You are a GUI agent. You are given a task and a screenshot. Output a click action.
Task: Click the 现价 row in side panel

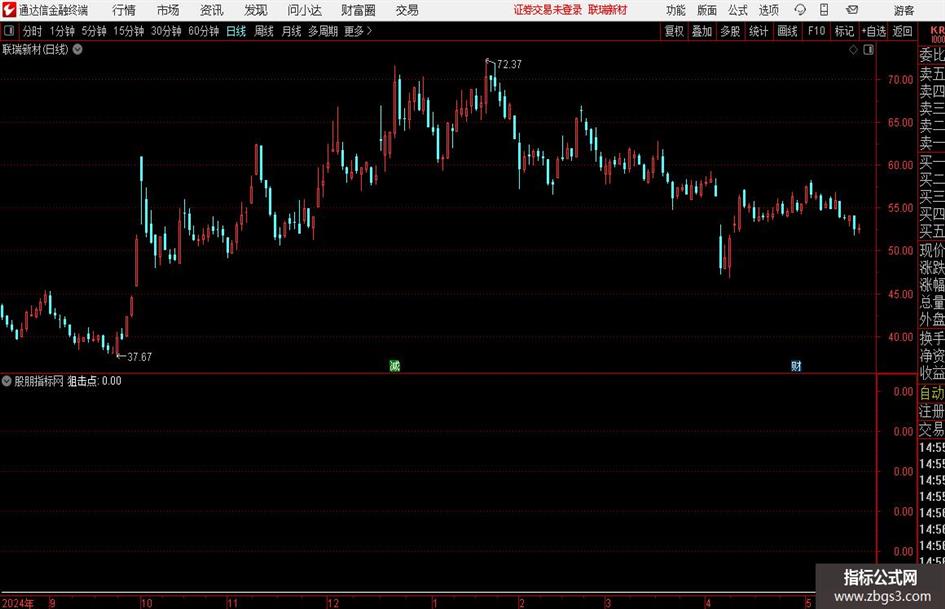pyautogui.click(x=932, y=250)
